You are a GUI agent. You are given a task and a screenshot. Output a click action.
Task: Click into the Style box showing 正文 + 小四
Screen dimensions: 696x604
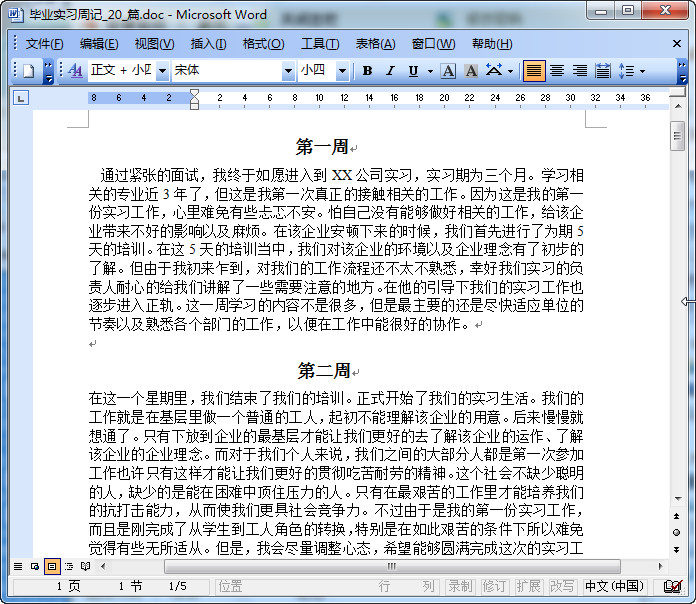[122, 71]
